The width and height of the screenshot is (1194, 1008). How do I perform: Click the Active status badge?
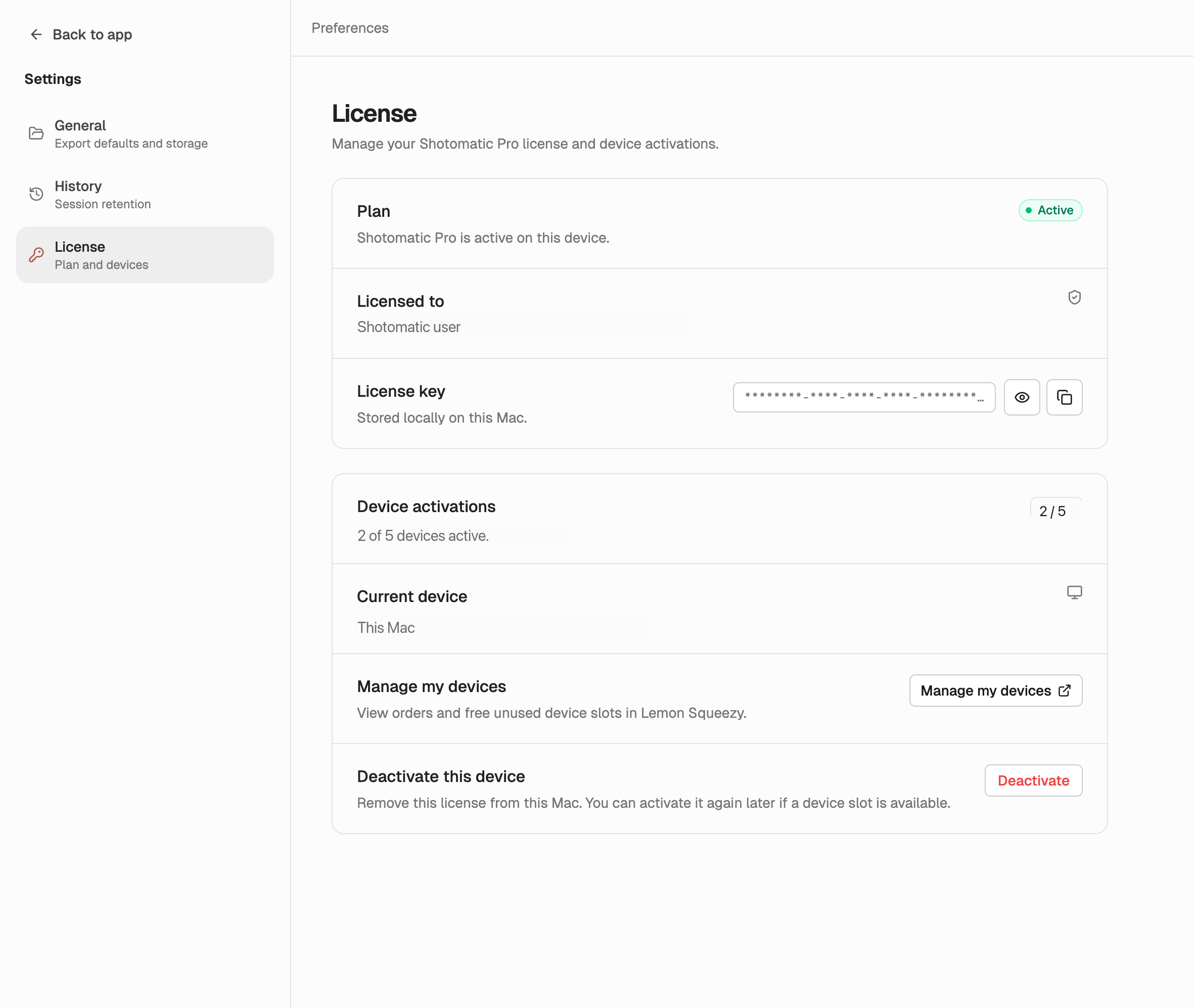pos(1050,210)
